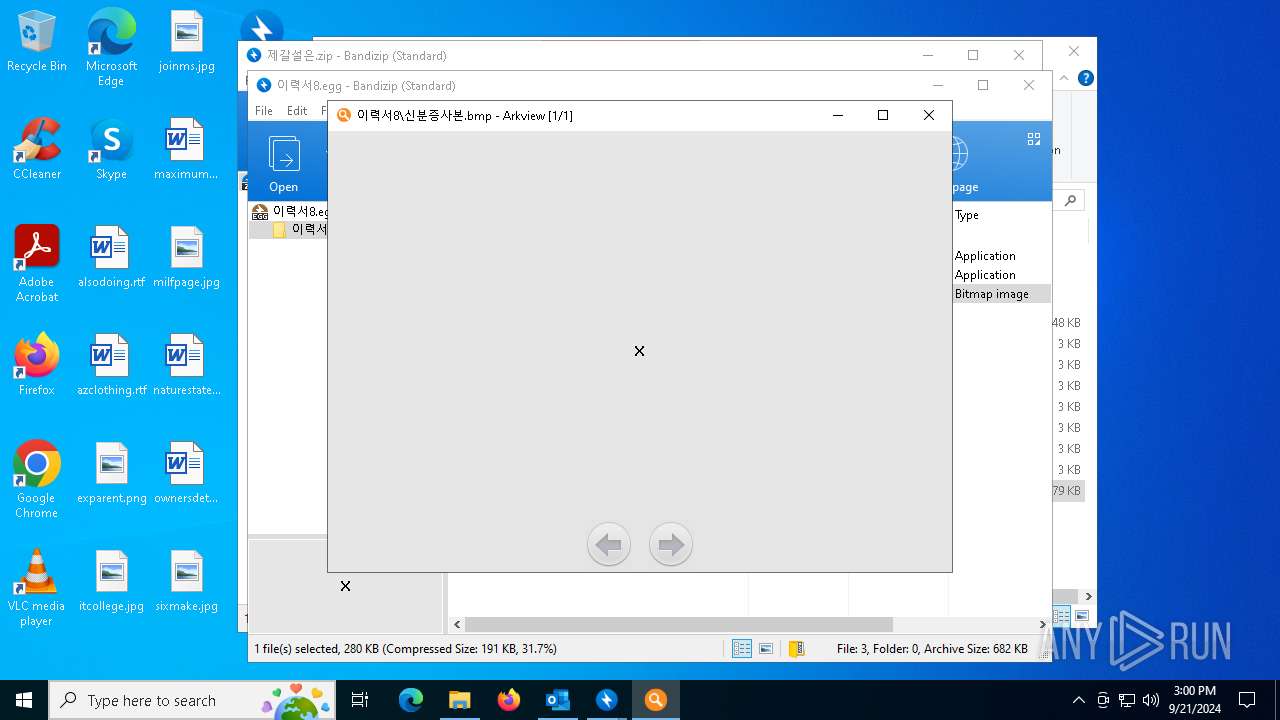
Task: Open VLC media player desktop shortcut
Action: point(37,588)
